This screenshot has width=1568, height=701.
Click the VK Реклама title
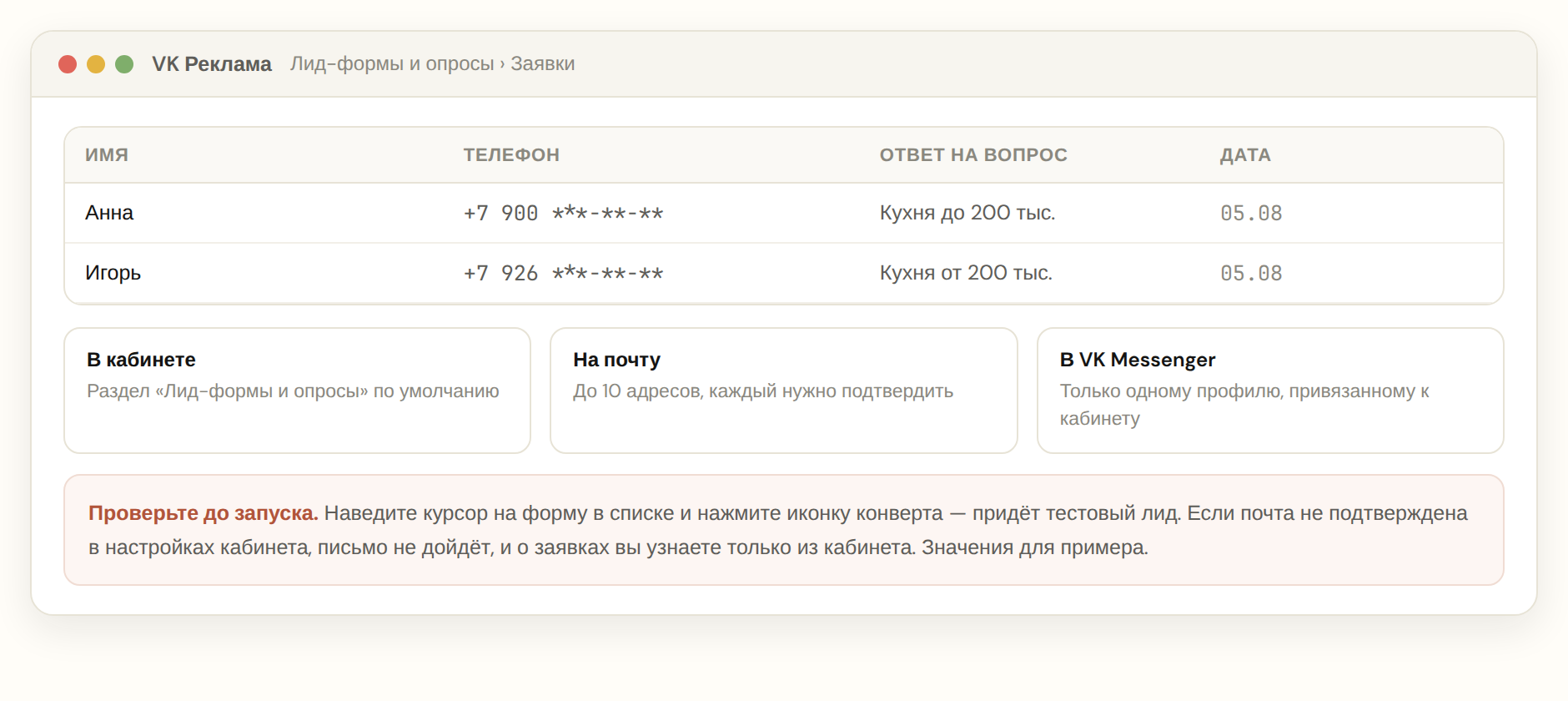[x=212, y=64]
